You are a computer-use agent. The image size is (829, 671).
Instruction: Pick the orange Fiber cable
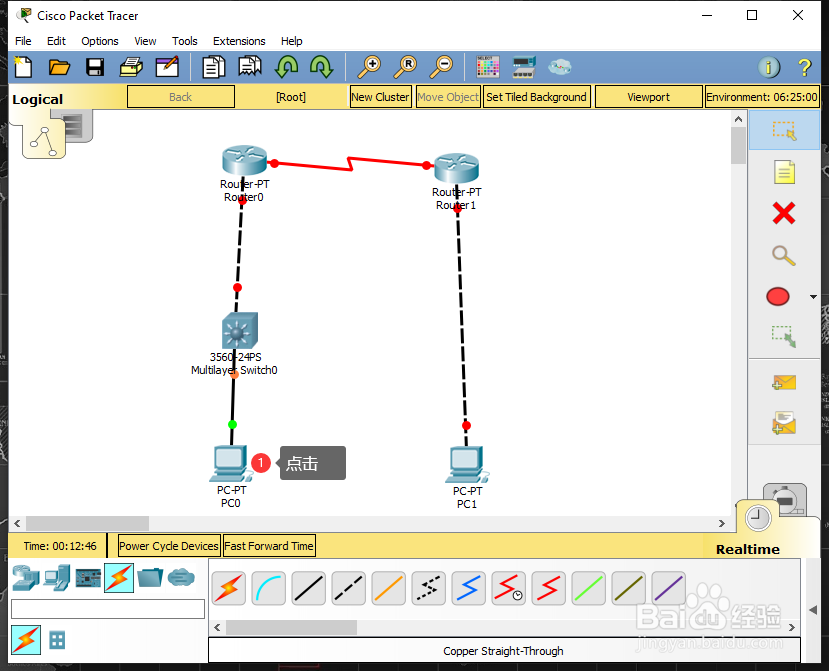389,588
